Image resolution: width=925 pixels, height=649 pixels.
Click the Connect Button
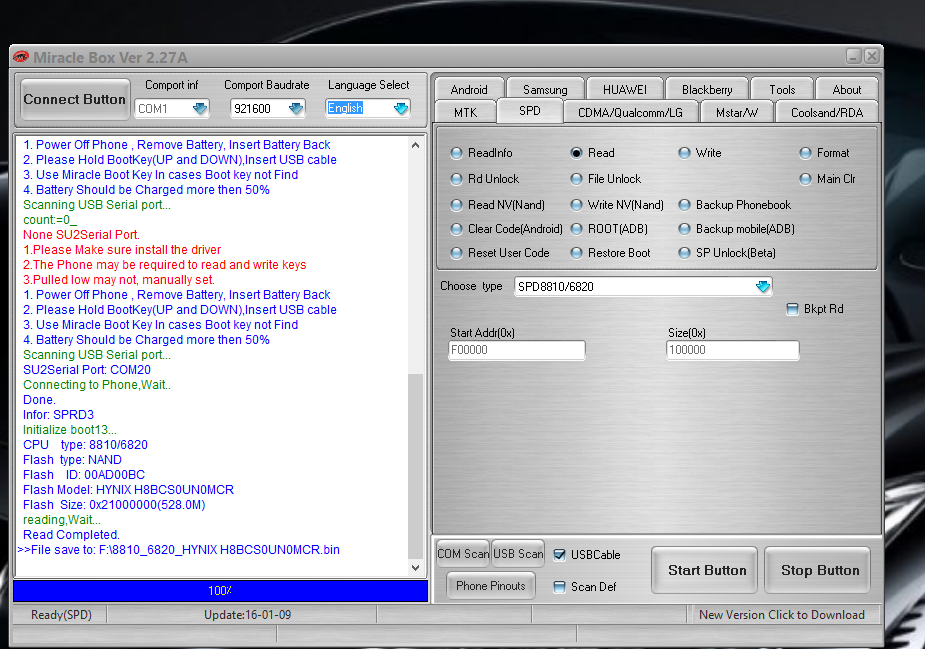point(74,99)
